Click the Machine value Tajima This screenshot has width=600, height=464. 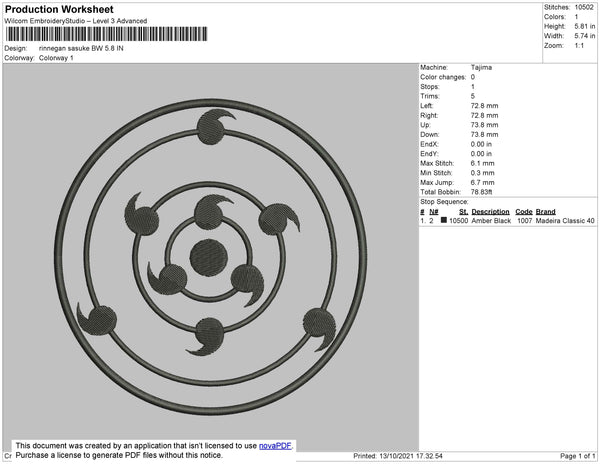click(x=481, y=67)
